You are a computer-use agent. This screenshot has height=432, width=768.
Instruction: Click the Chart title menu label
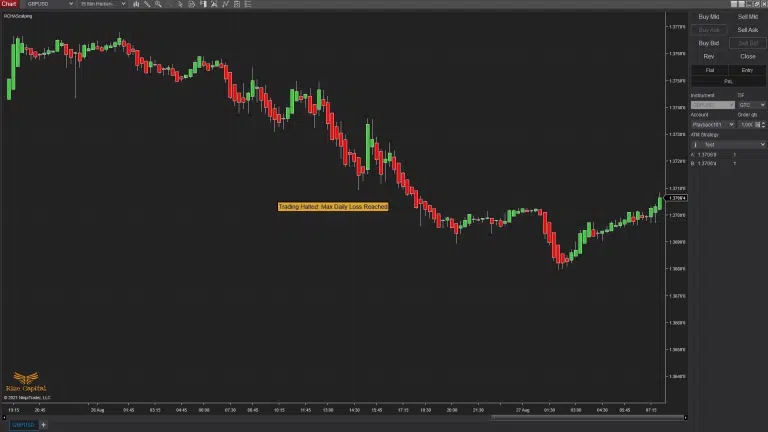pos(9,4)
